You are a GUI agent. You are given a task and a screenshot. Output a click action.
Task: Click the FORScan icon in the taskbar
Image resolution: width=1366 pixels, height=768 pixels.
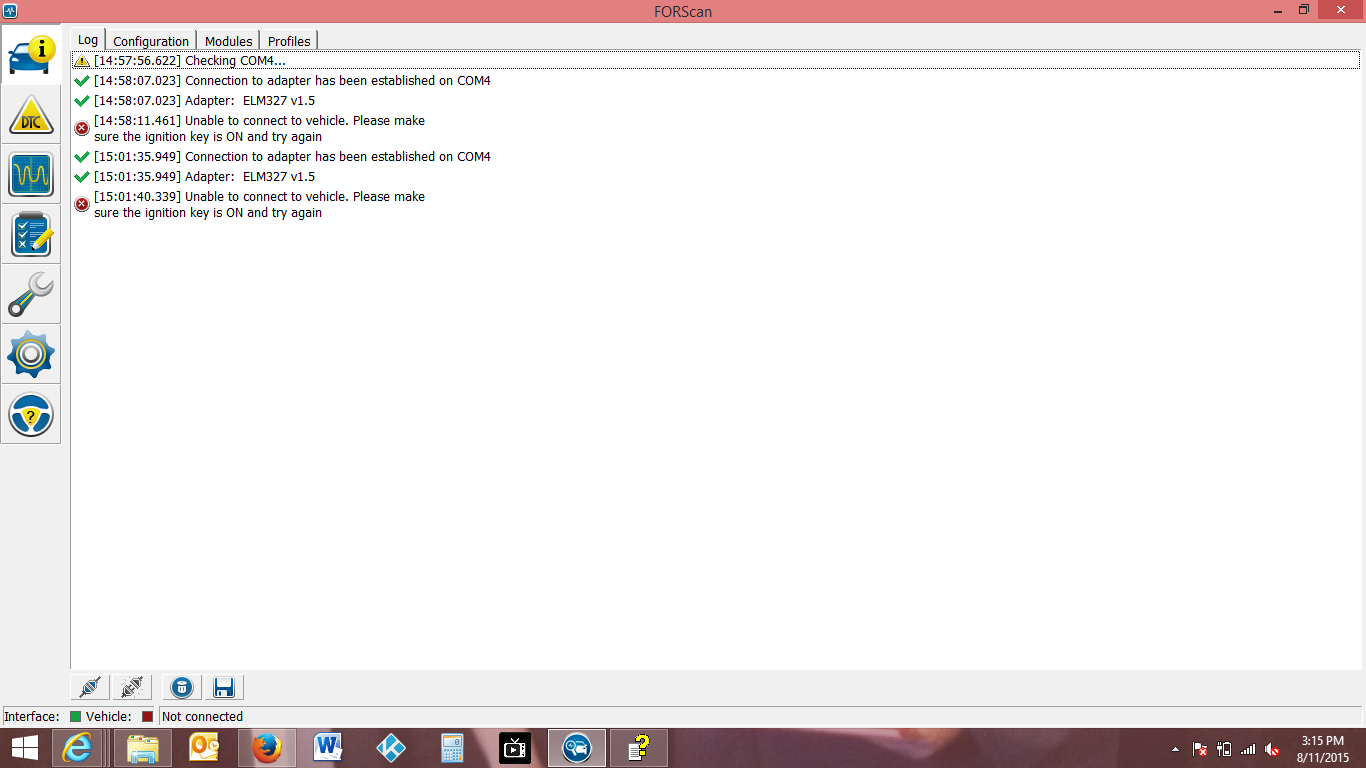tap(577, 747)
